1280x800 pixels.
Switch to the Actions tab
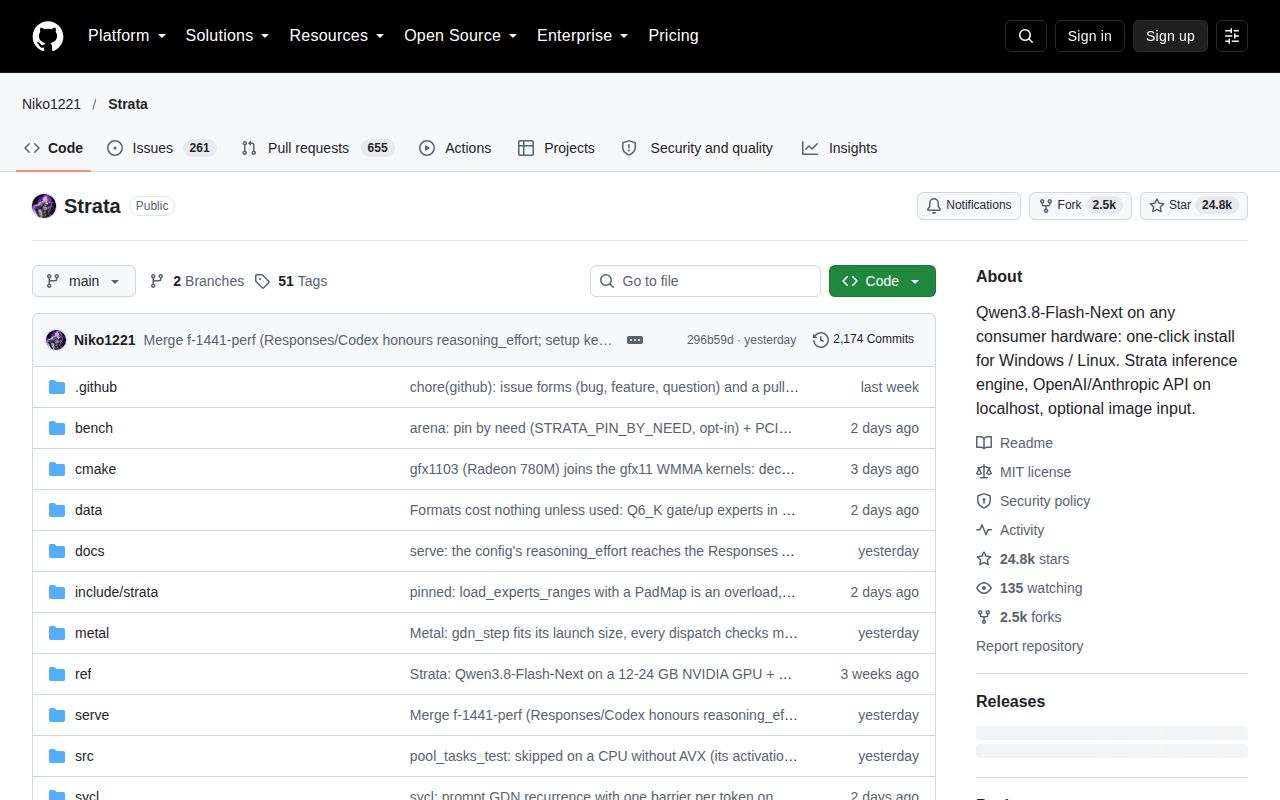[455, 148]
